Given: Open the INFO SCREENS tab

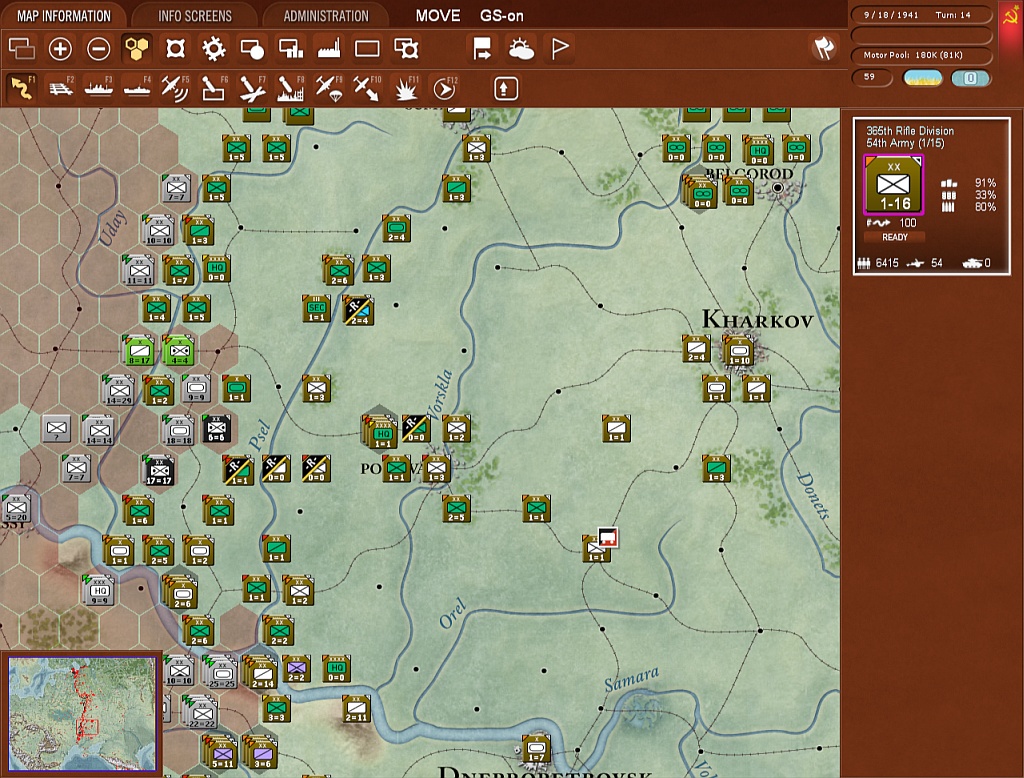Looking at the screenshot, I should click(195, 16).
